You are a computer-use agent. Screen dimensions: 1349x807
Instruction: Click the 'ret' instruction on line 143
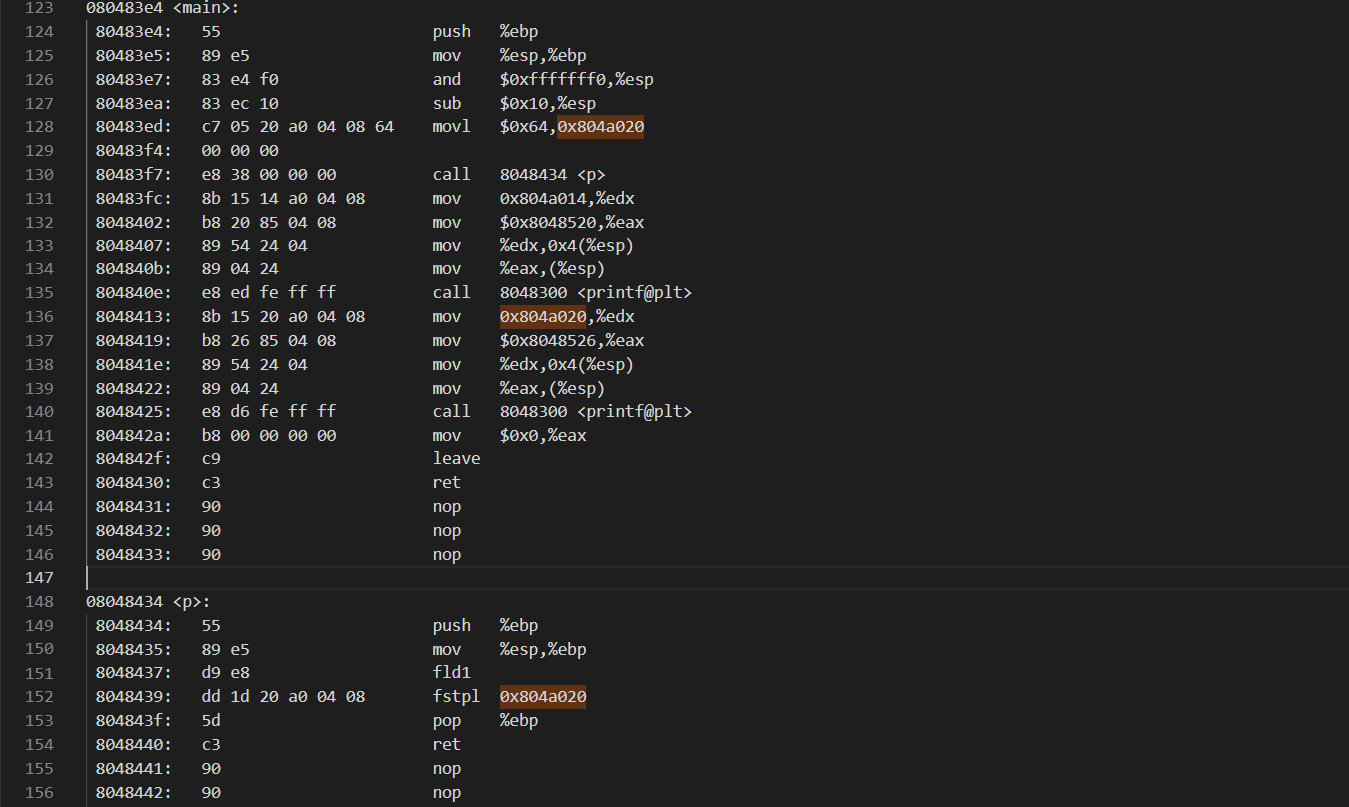point(447,483)
